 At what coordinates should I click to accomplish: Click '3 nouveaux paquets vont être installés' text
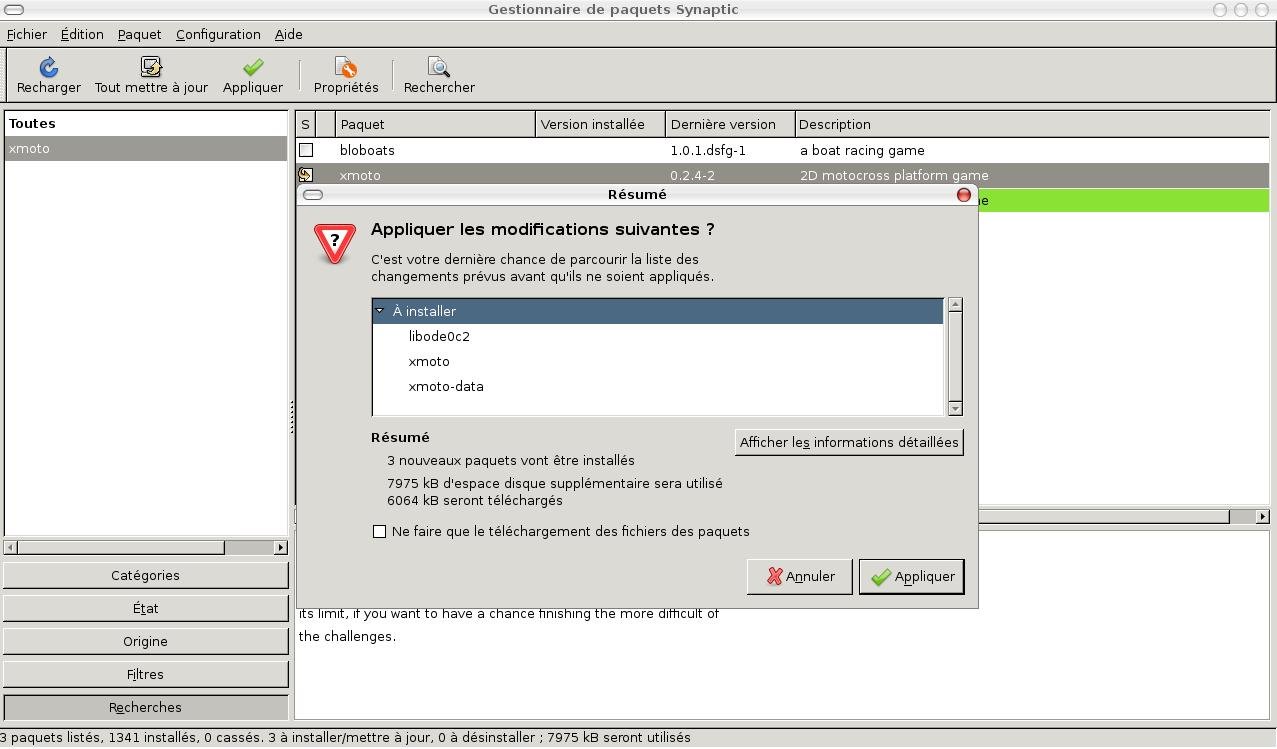[x=511, y=461]
